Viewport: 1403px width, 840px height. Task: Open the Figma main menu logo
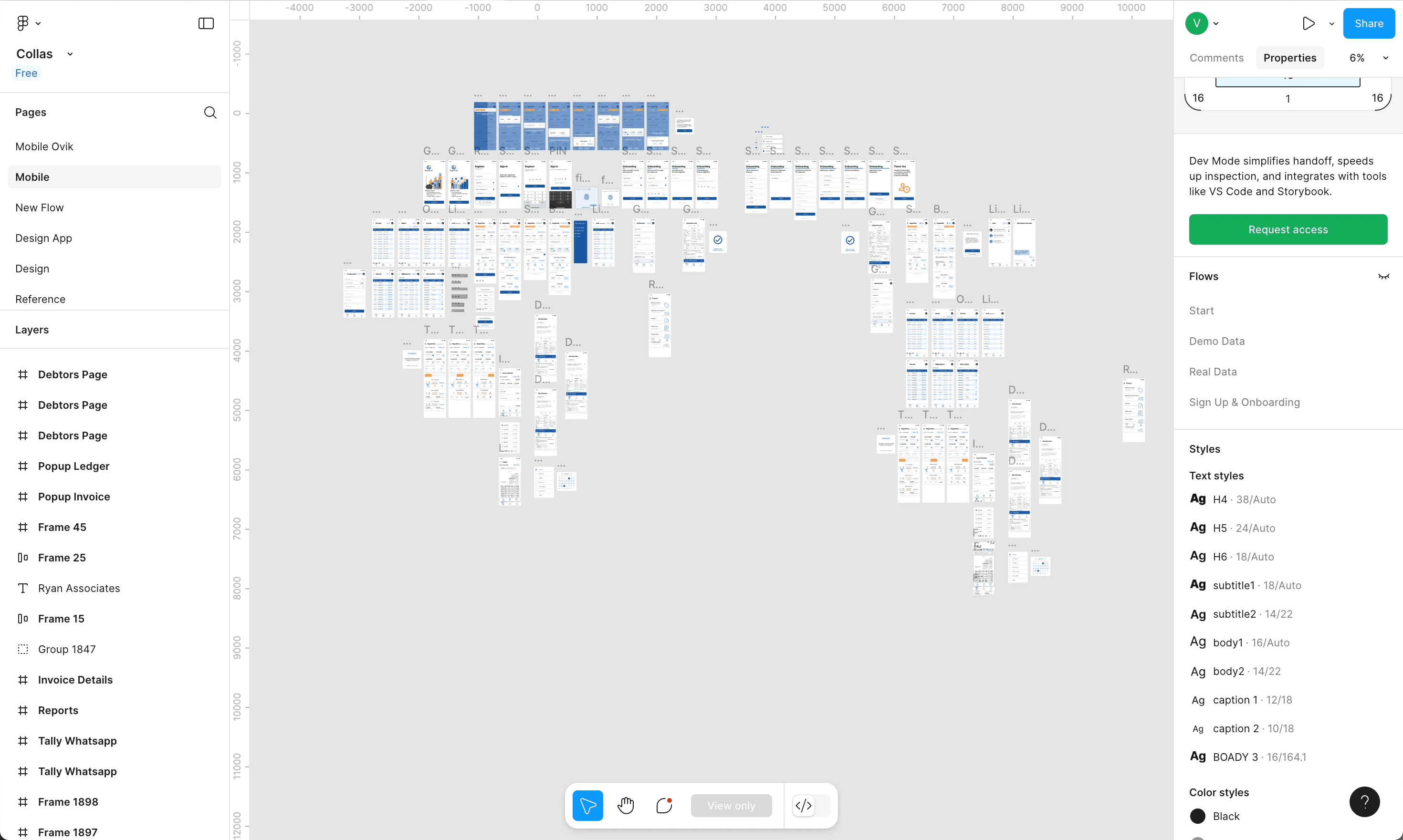point(22,23)
